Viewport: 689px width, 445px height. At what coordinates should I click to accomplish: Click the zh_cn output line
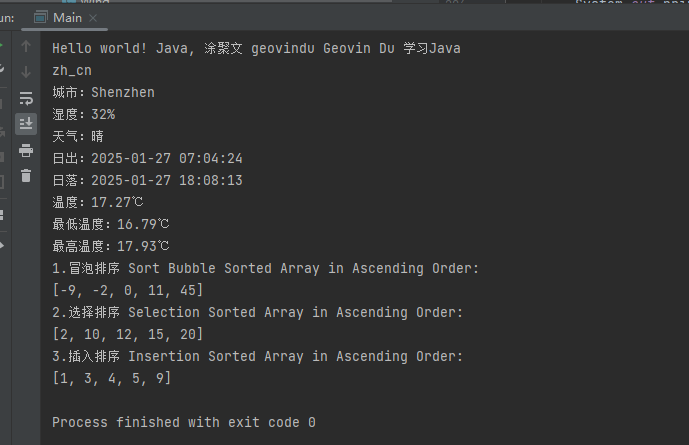tap(72, 70)
